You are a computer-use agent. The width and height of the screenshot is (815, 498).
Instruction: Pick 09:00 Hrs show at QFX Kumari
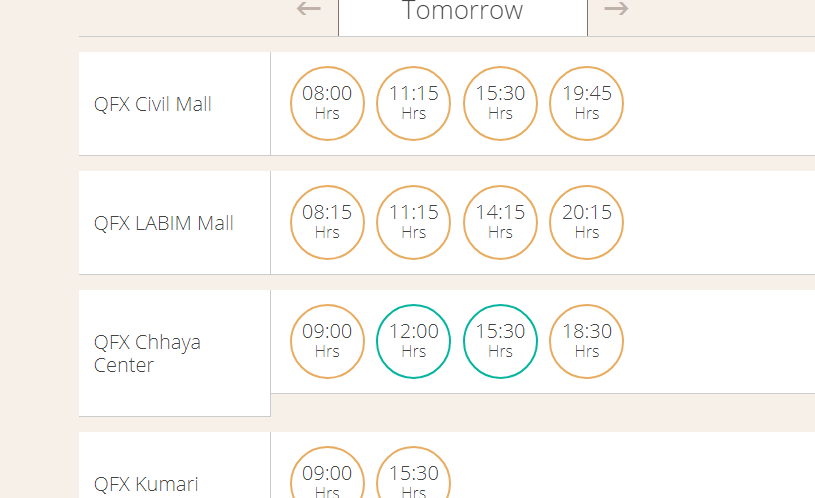[327, 472]
